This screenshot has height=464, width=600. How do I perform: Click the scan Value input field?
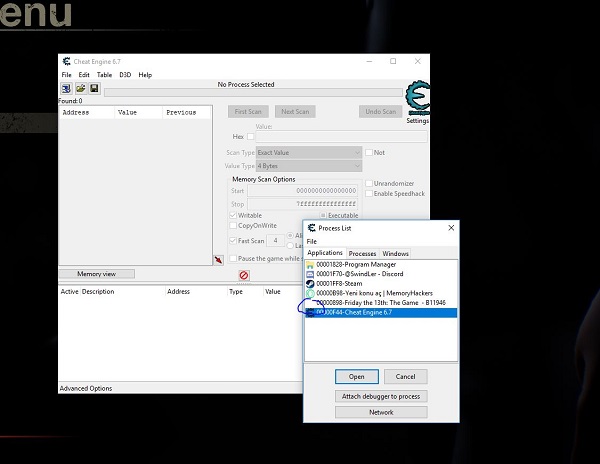(x=341, y=137)
